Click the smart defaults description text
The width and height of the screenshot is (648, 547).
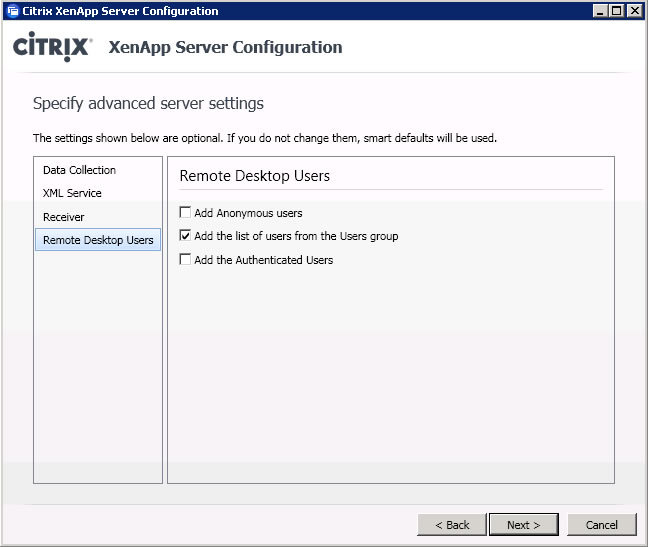[264, 138]
